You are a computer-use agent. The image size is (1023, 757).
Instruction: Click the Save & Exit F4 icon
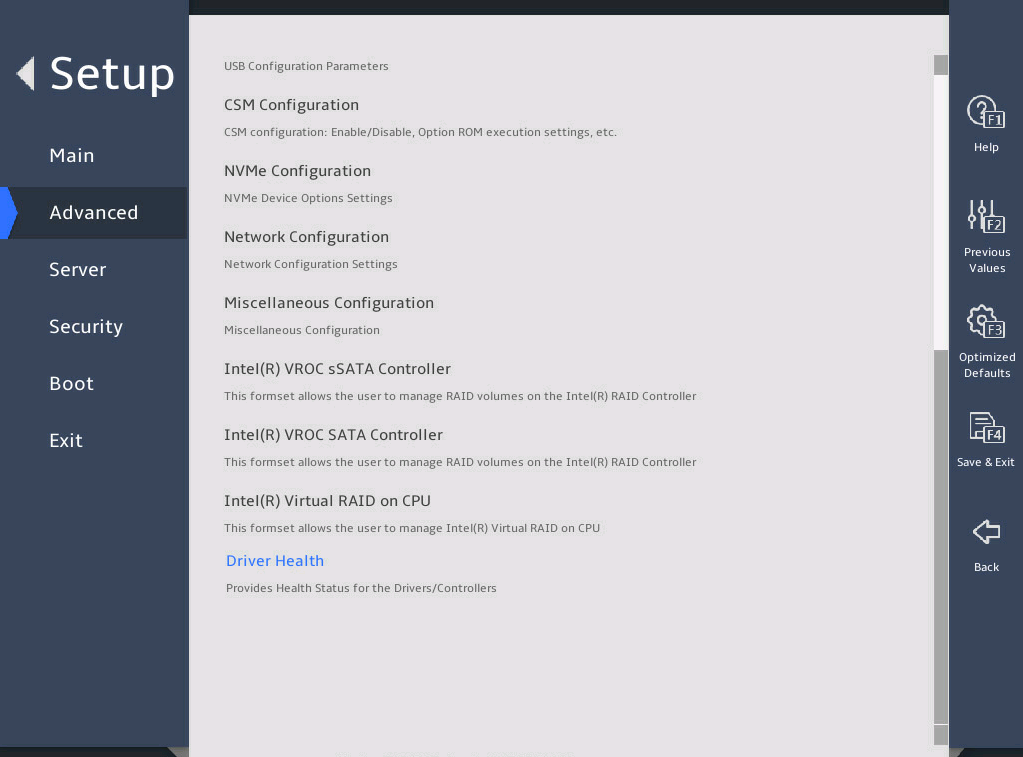pos(986,427)
